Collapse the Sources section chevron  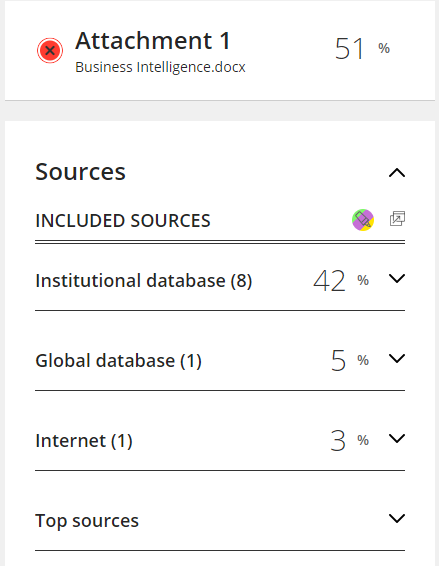tap(397, 173)
